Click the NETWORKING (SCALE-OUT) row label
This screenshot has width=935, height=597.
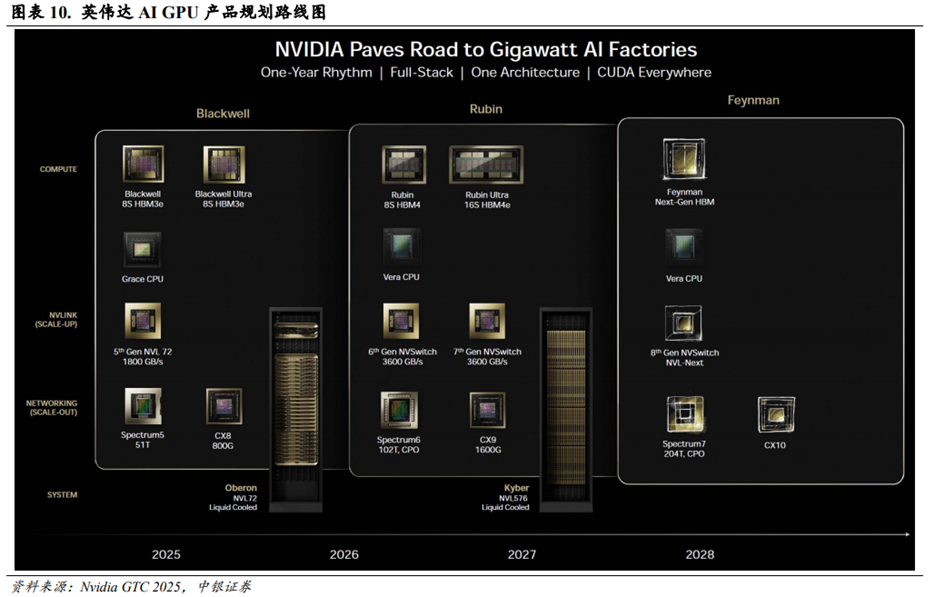click(x=51, y=408)
